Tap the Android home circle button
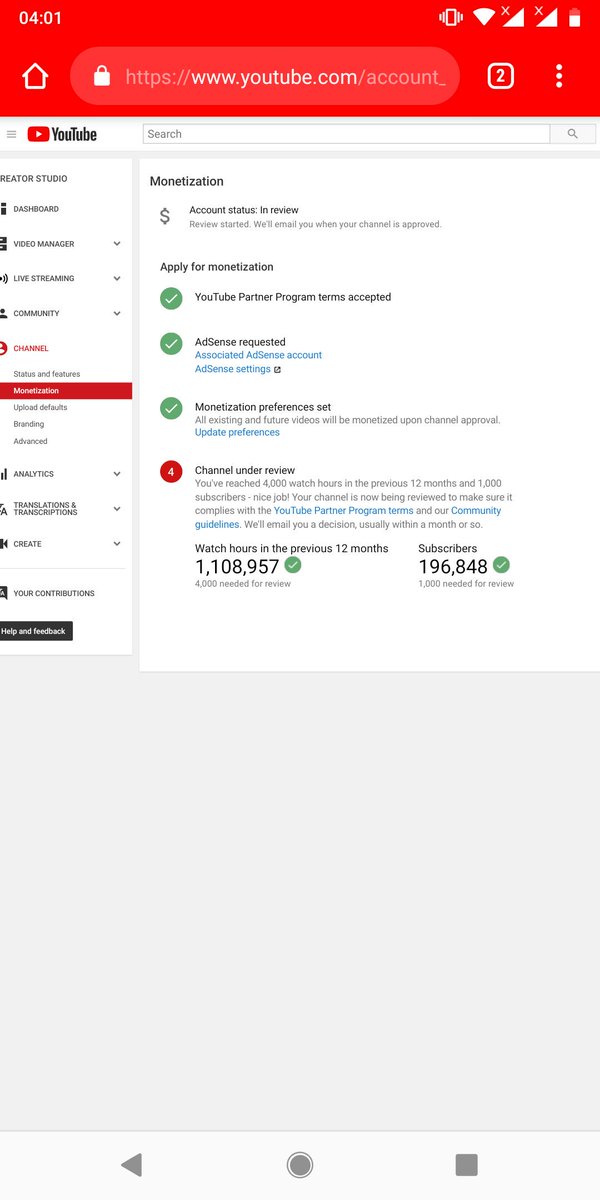This screenshot has width=600, height=1200. 299,1164
